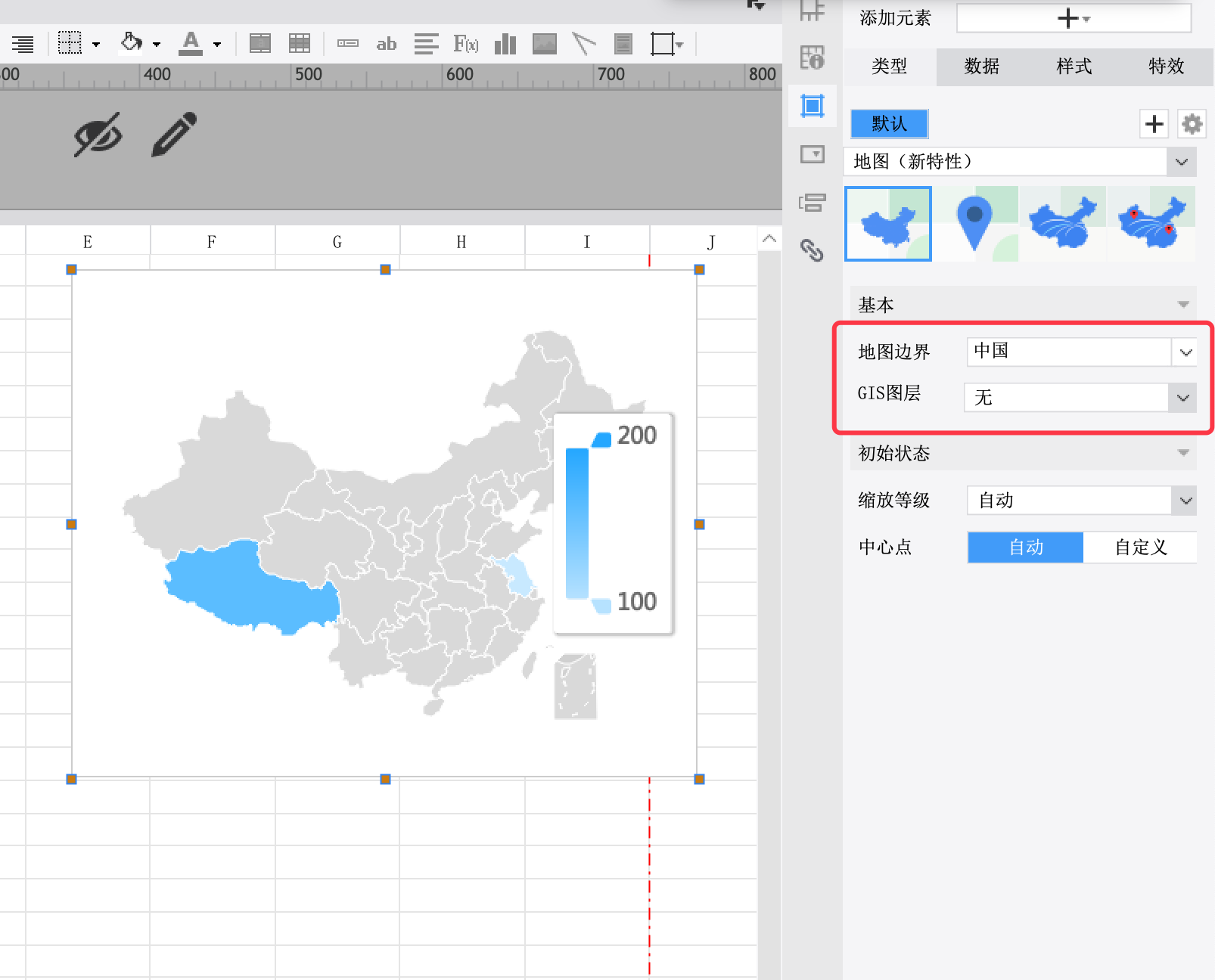Click column header E
Image resolution: width=1215 pixels, height=980 pixels.
point(88,242)
